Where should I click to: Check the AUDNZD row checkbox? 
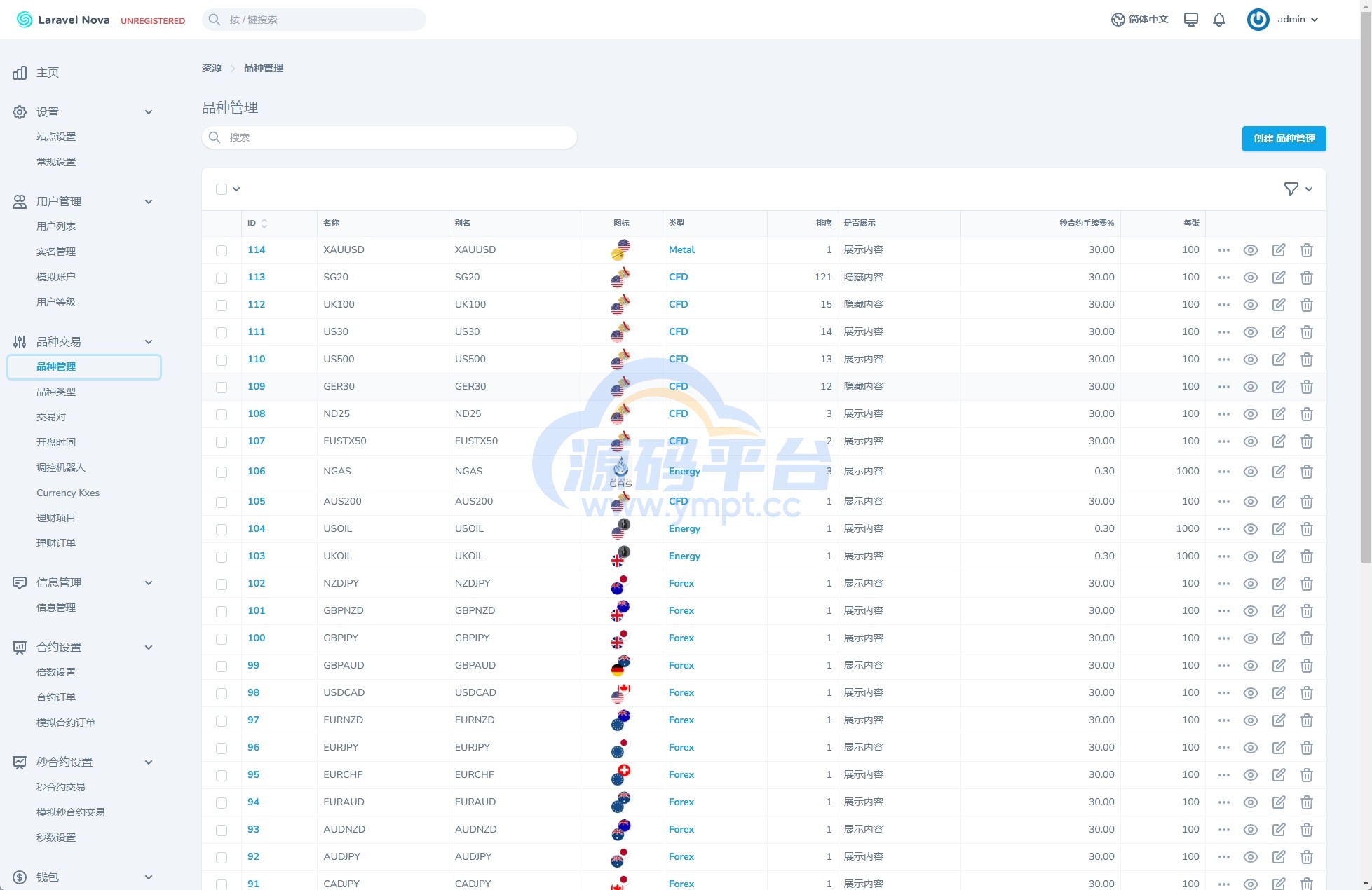222,830
